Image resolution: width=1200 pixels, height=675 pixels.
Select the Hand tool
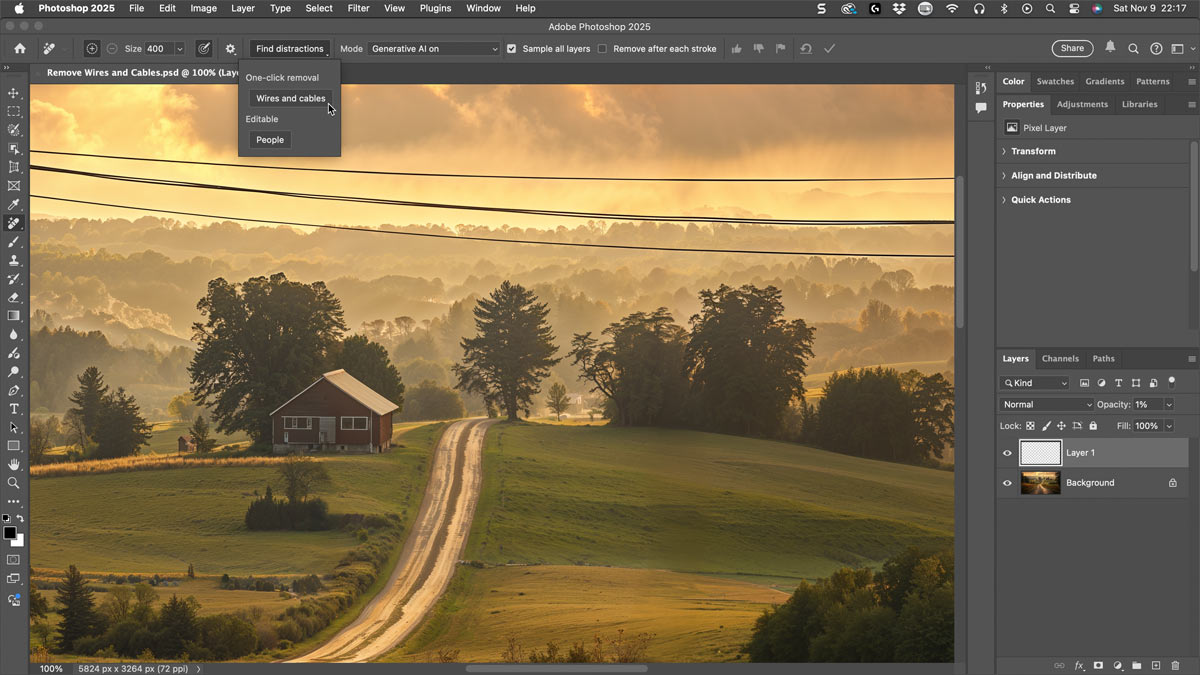pyautogui.click(x=14, y=464)
